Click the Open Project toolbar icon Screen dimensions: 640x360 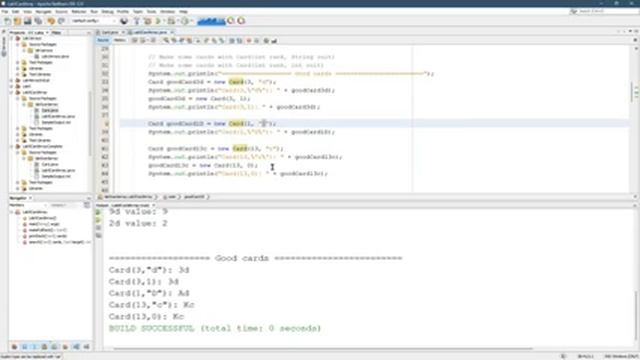click(27, 21)
